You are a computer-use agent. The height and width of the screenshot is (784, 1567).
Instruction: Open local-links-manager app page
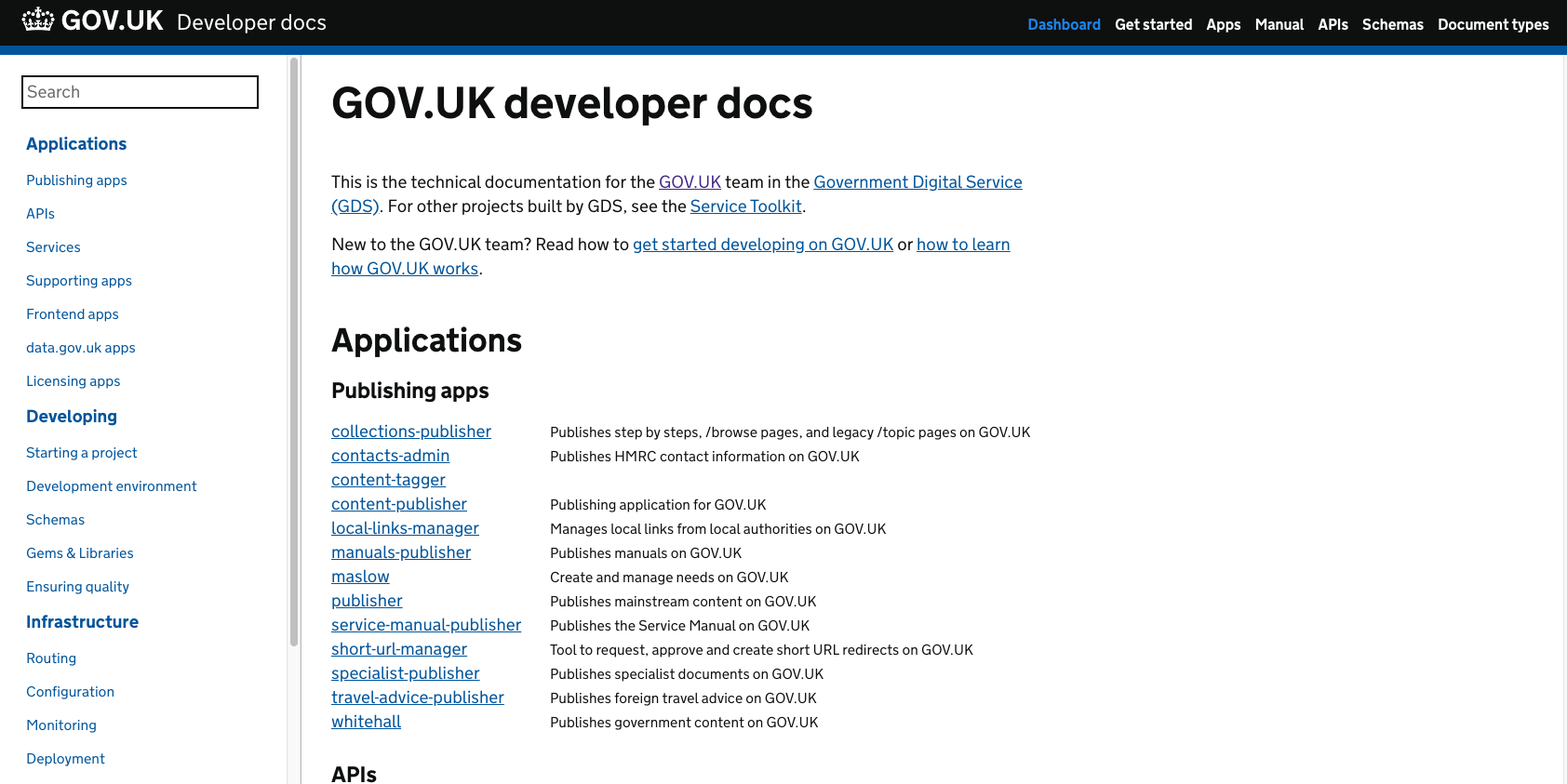(405, 528)
